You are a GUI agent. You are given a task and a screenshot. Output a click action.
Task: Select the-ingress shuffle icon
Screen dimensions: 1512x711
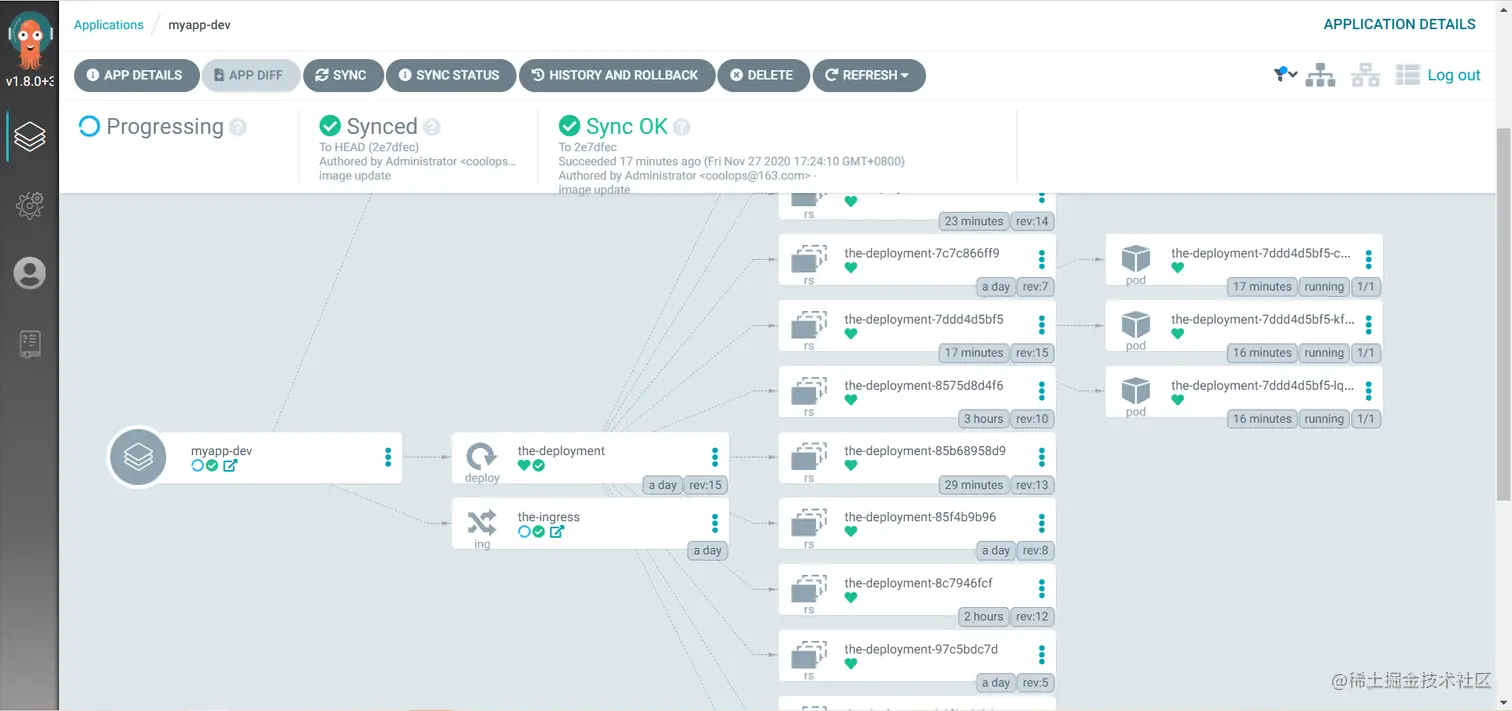tap(482, 521)
